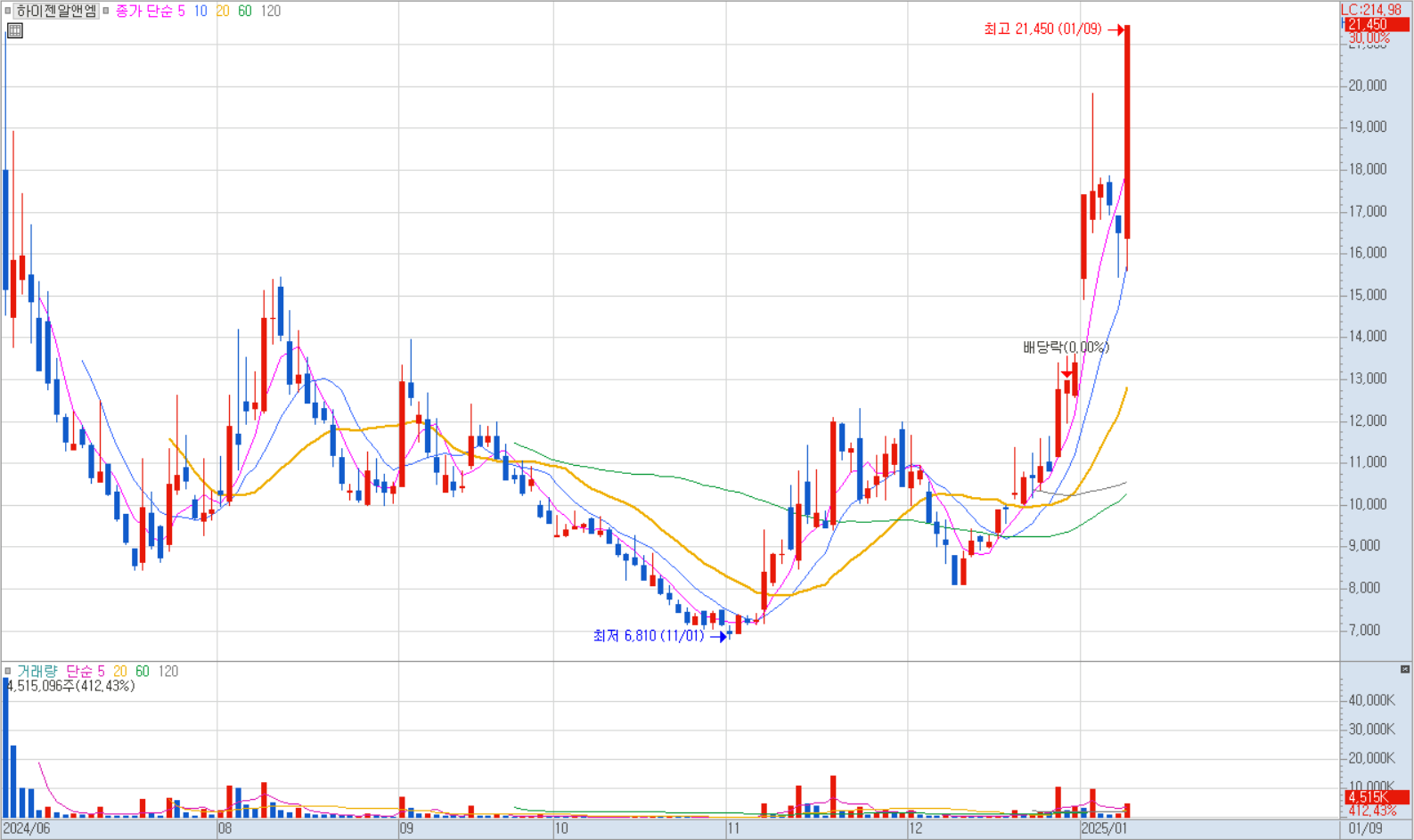Select the 종가 단순 5 moving-average label

(x=150, y=11)
